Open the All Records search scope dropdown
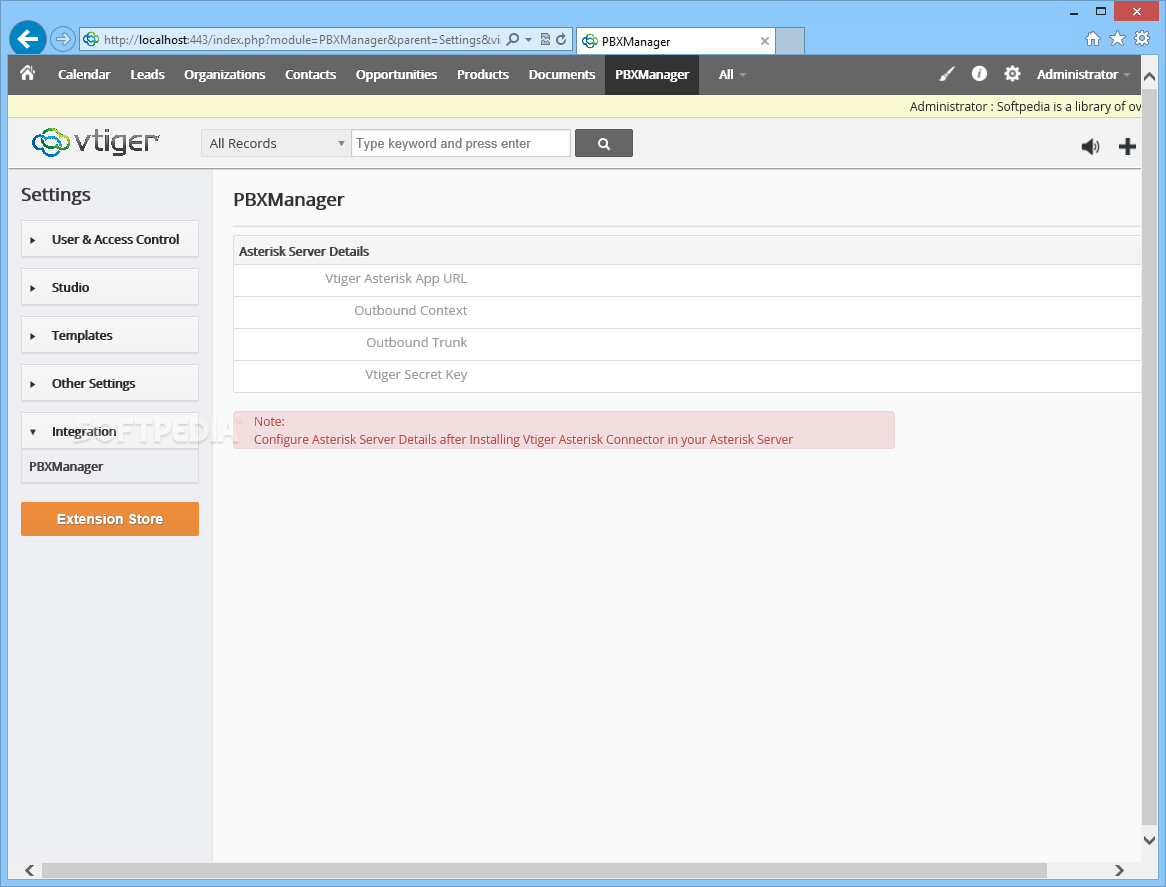This screenshot has height=887, width=1166. 276,143
